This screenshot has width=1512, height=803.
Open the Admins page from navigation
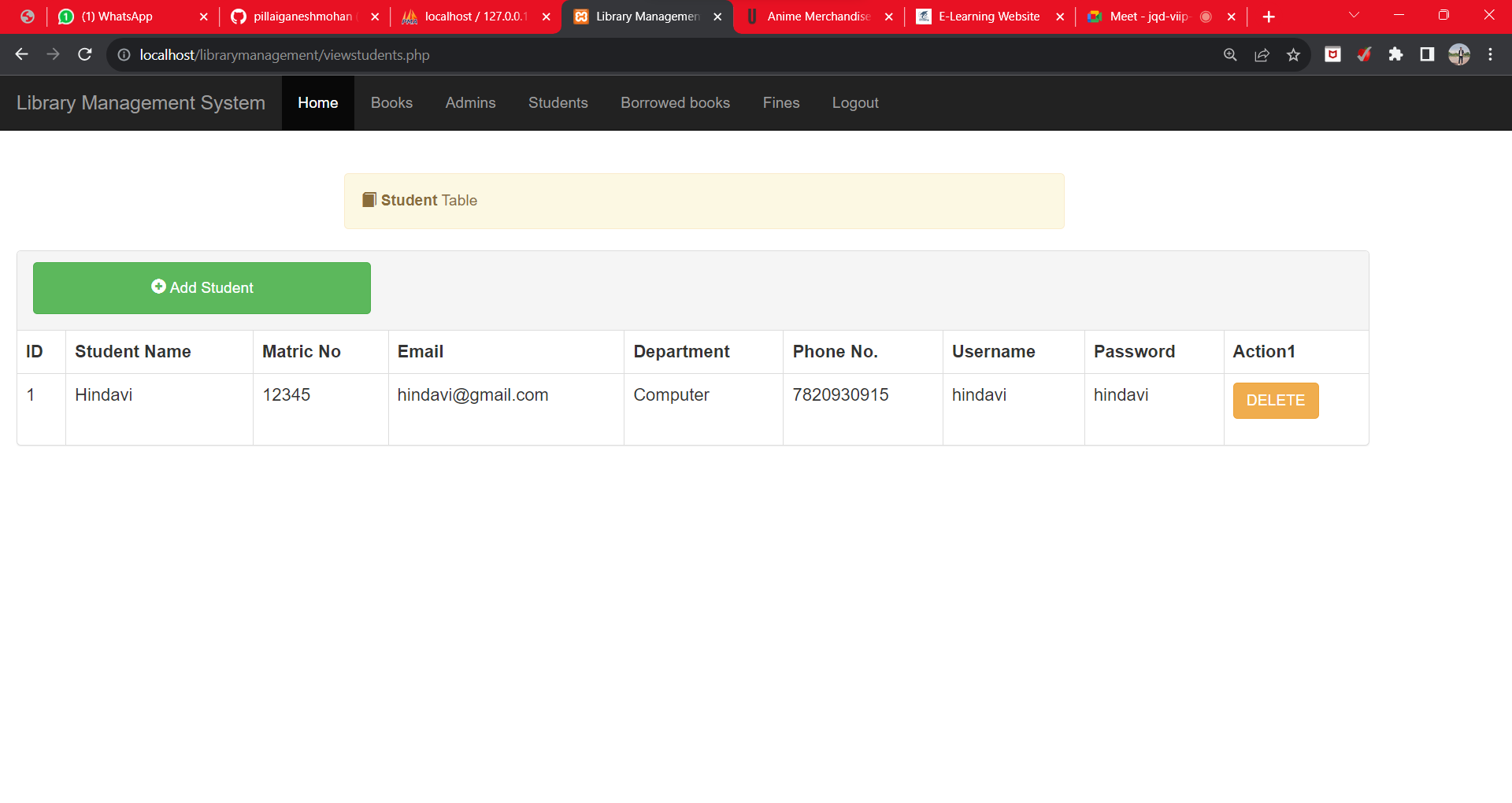coord(470,102)
